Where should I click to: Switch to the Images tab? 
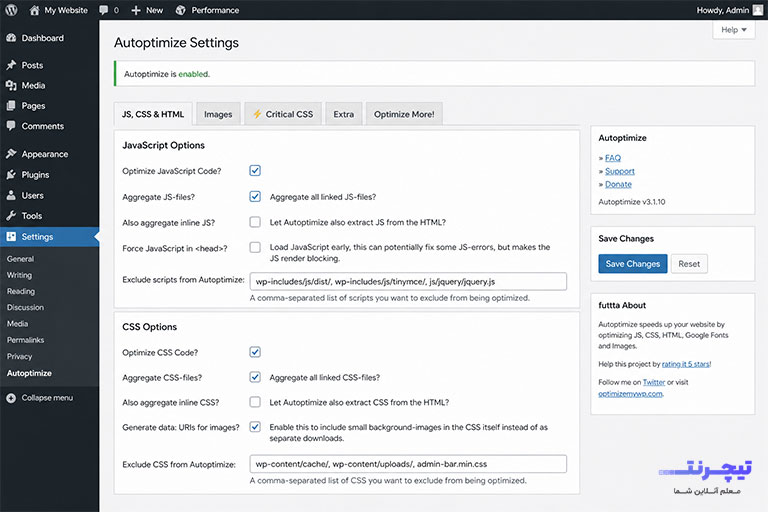click(x=218, y=114)
